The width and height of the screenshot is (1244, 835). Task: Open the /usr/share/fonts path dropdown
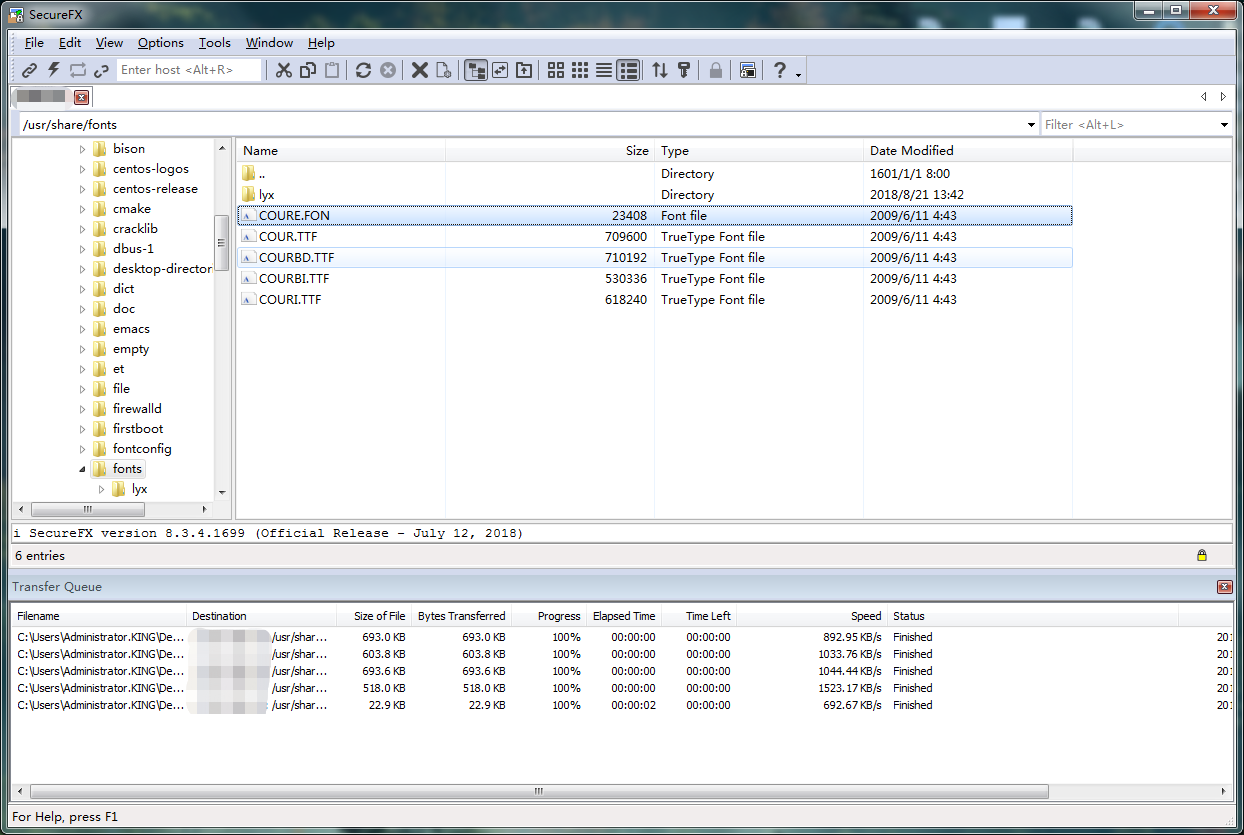coord(1031,125)
